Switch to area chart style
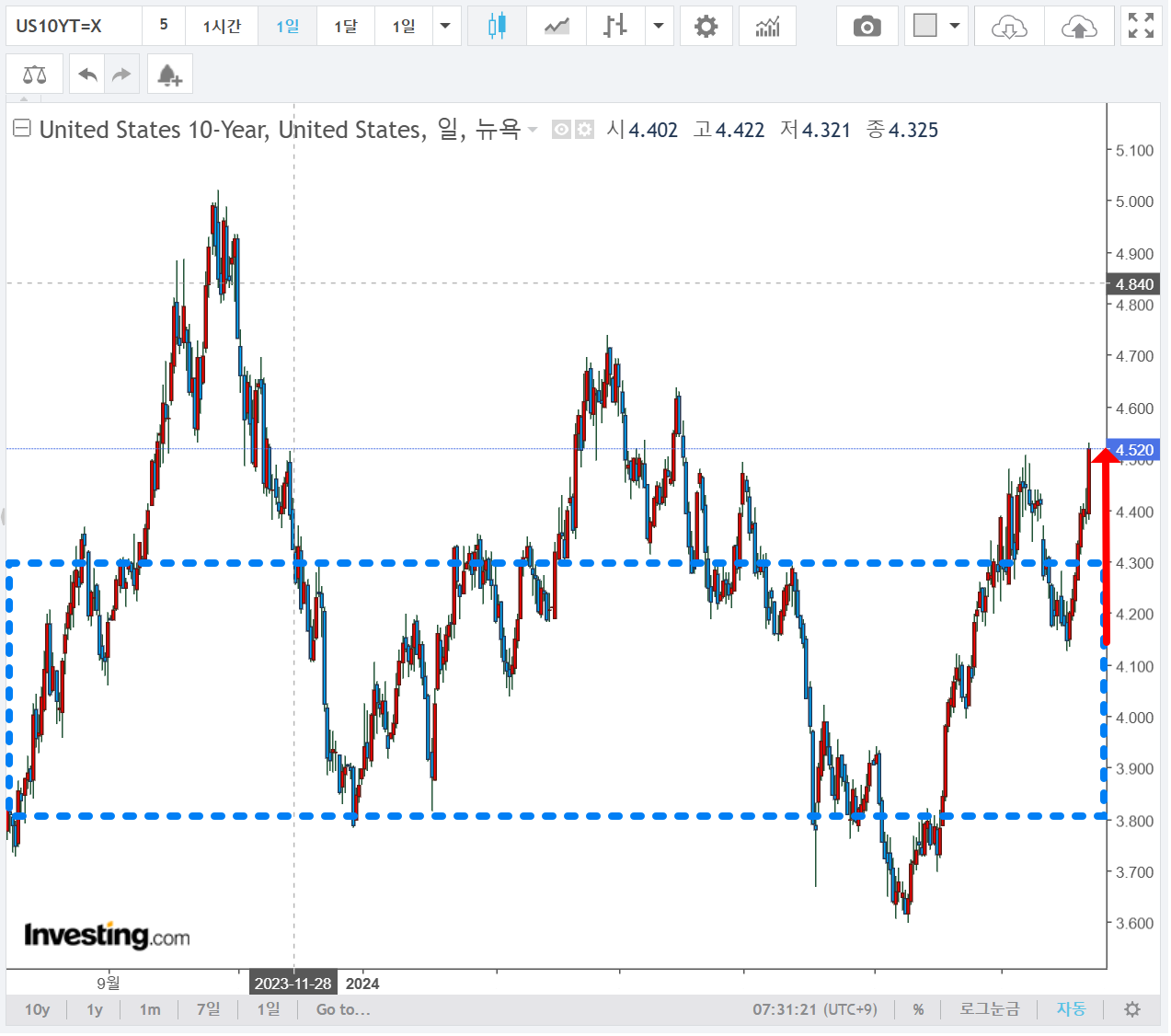Viewport: 1171px width, 1036px height. point(557,27)
